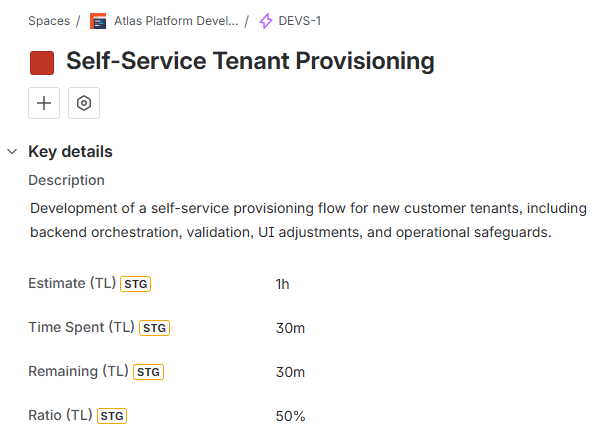This screenshot has width=600, height=440.
Task: Click the description text to edit
Action: point(300,220)
